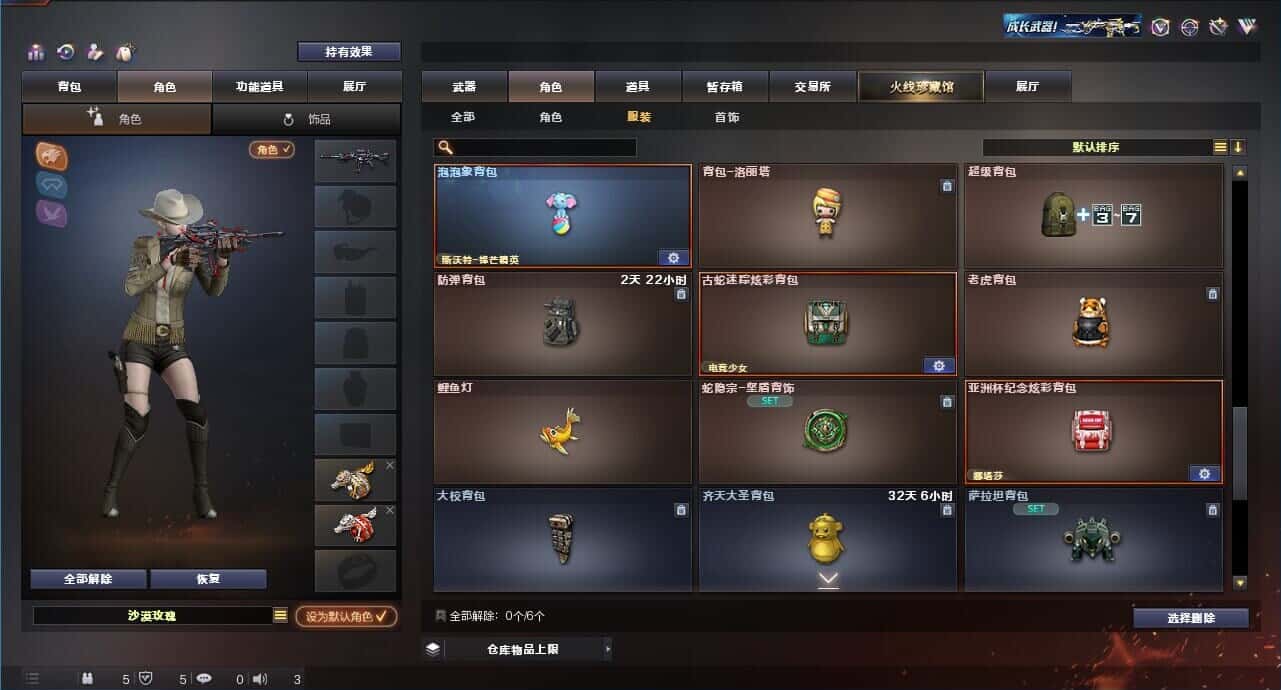
Task: Click the V shield badge icon
Action: click(1160, 27)
